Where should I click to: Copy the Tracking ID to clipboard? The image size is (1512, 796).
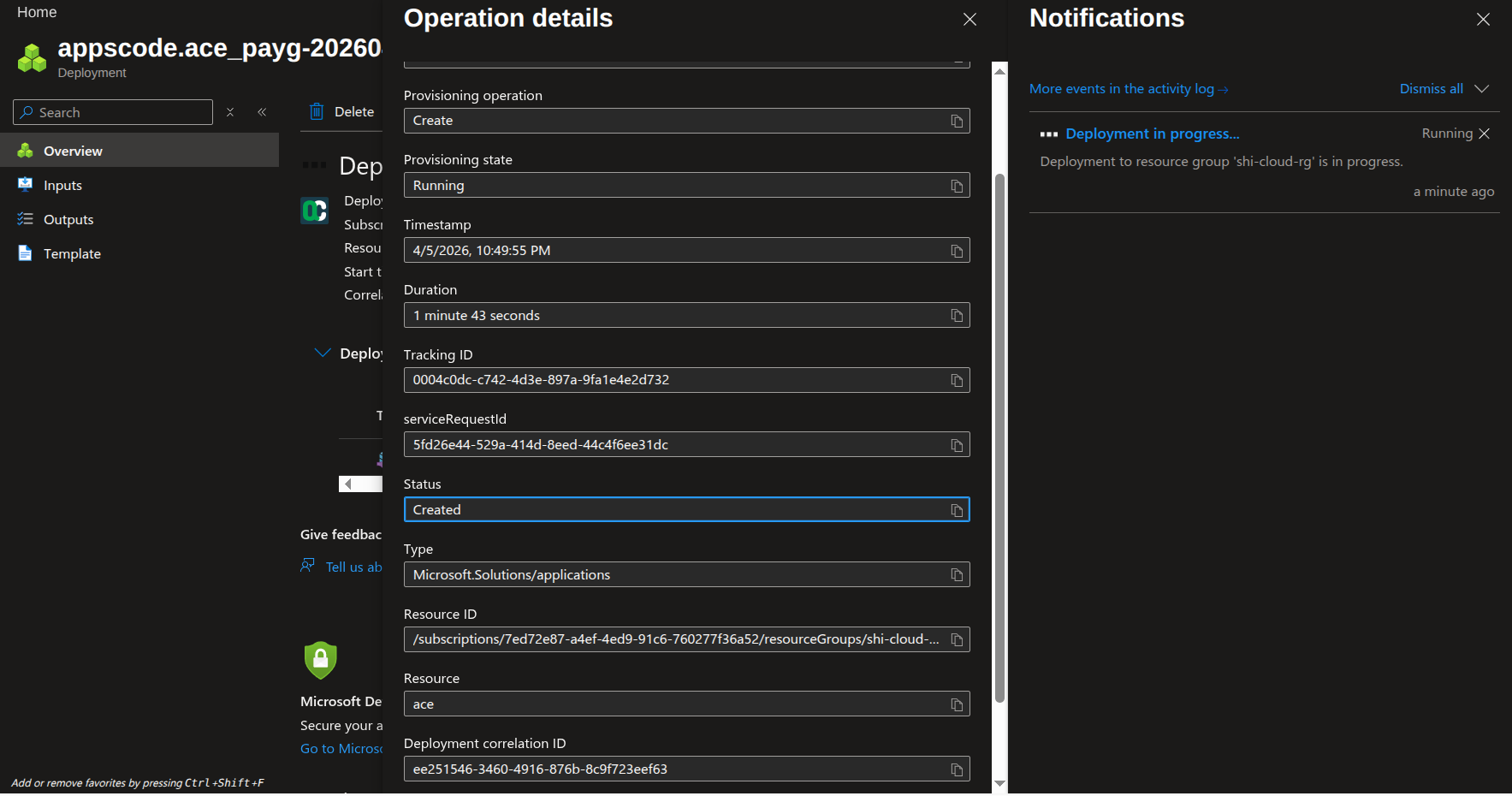tap(957, 380)
